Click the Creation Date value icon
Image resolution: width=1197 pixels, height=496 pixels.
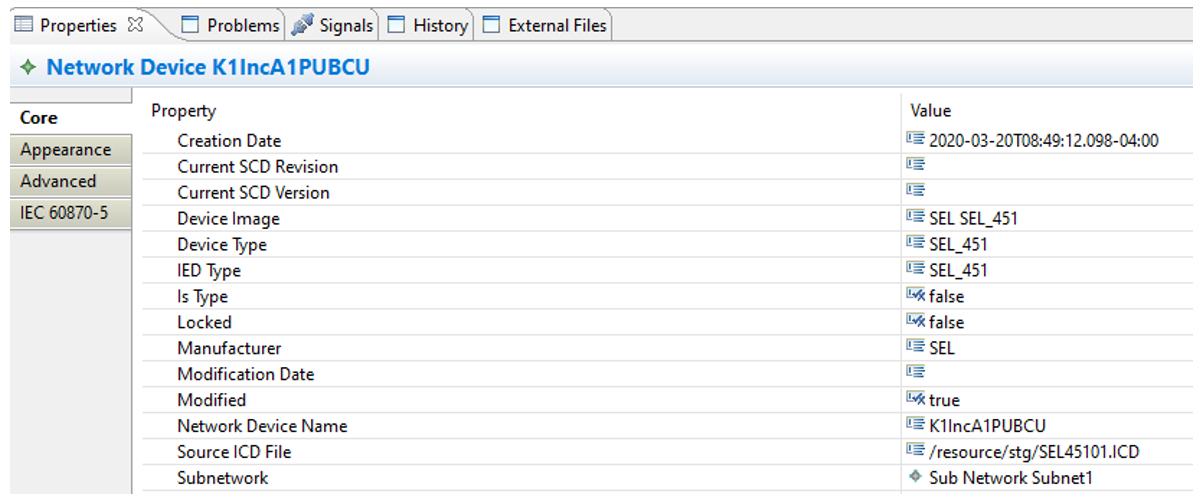tap(915, 141)
